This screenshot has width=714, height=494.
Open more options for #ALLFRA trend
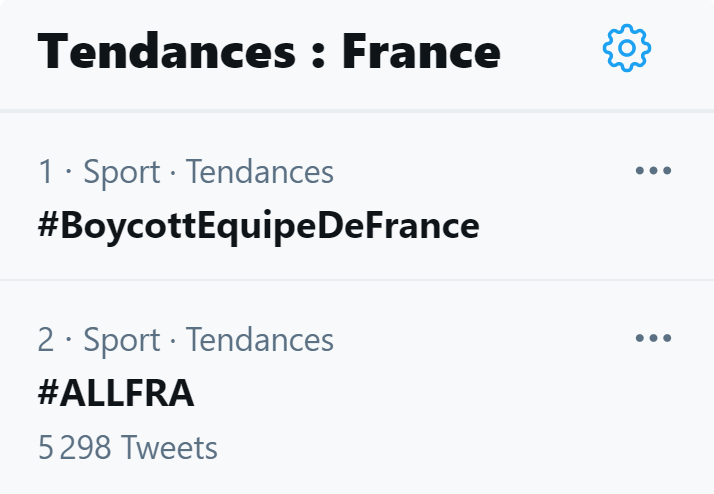click(x=653, y=339)
